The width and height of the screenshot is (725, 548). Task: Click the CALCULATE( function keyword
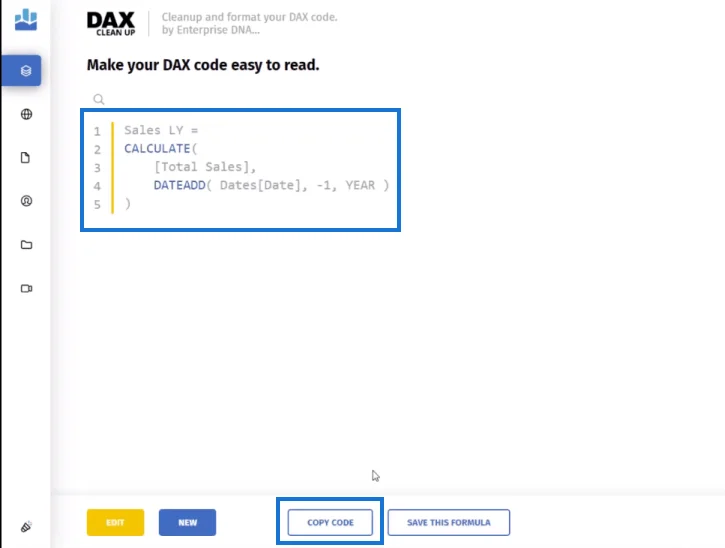pyautogui.click(x=160, y=148)
